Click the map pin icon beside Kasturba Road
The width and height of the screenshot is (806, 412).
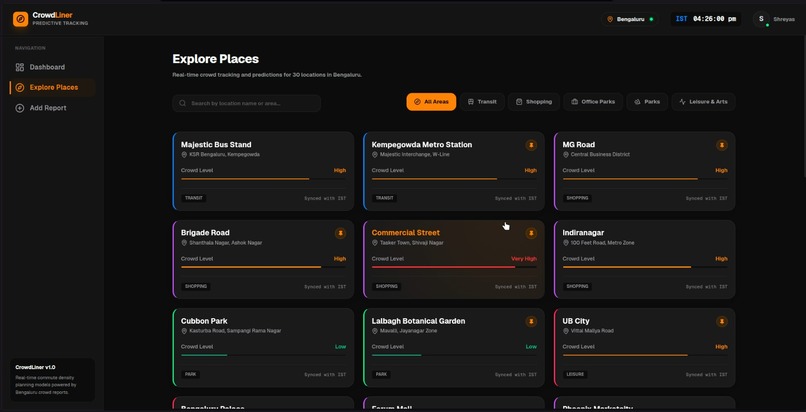[x=184, y=331]
